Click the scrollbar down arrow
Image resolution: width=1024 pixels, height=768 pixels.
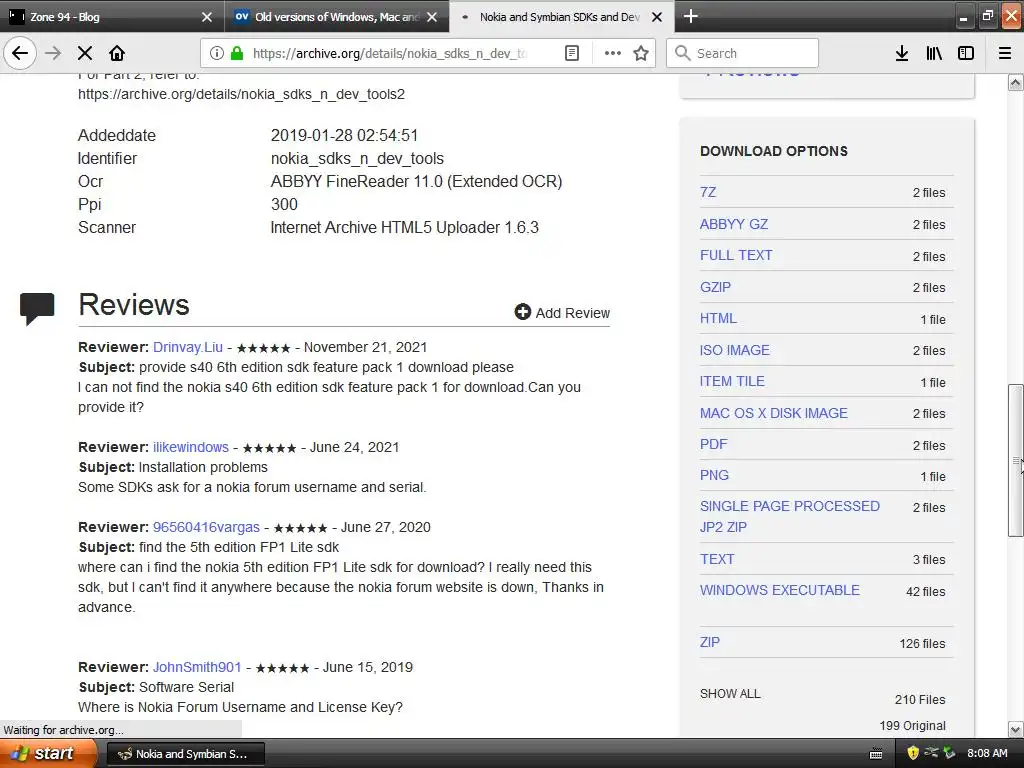tap(1015, 729)
